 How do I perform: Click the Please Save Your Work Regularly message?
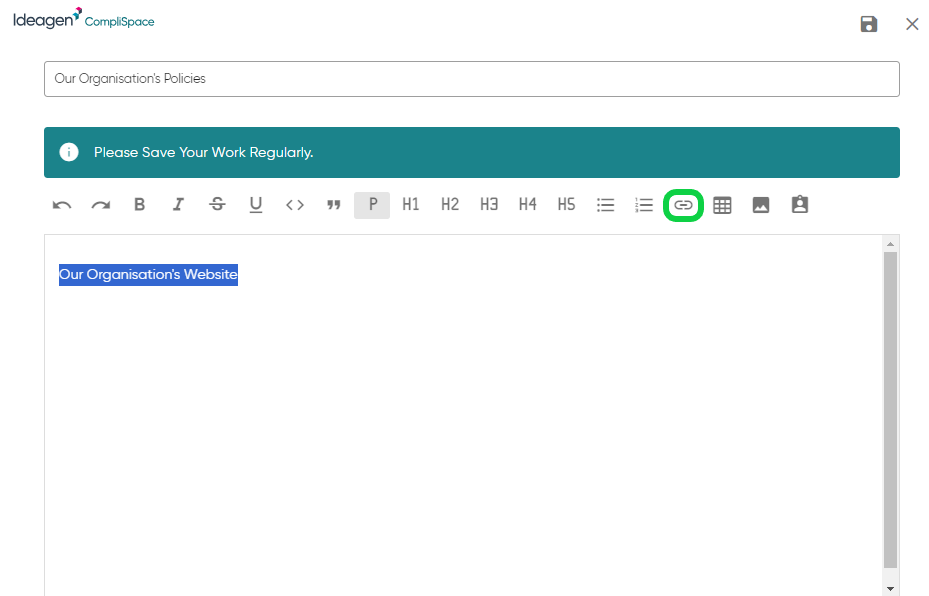tap(204, 152)
